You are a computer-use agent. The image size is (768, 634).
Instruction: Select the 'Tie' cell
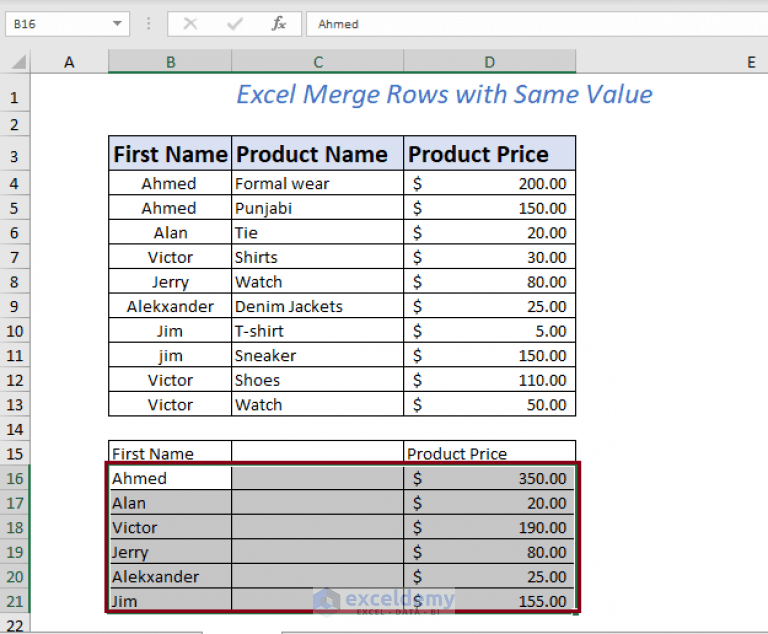click(317, 232)
